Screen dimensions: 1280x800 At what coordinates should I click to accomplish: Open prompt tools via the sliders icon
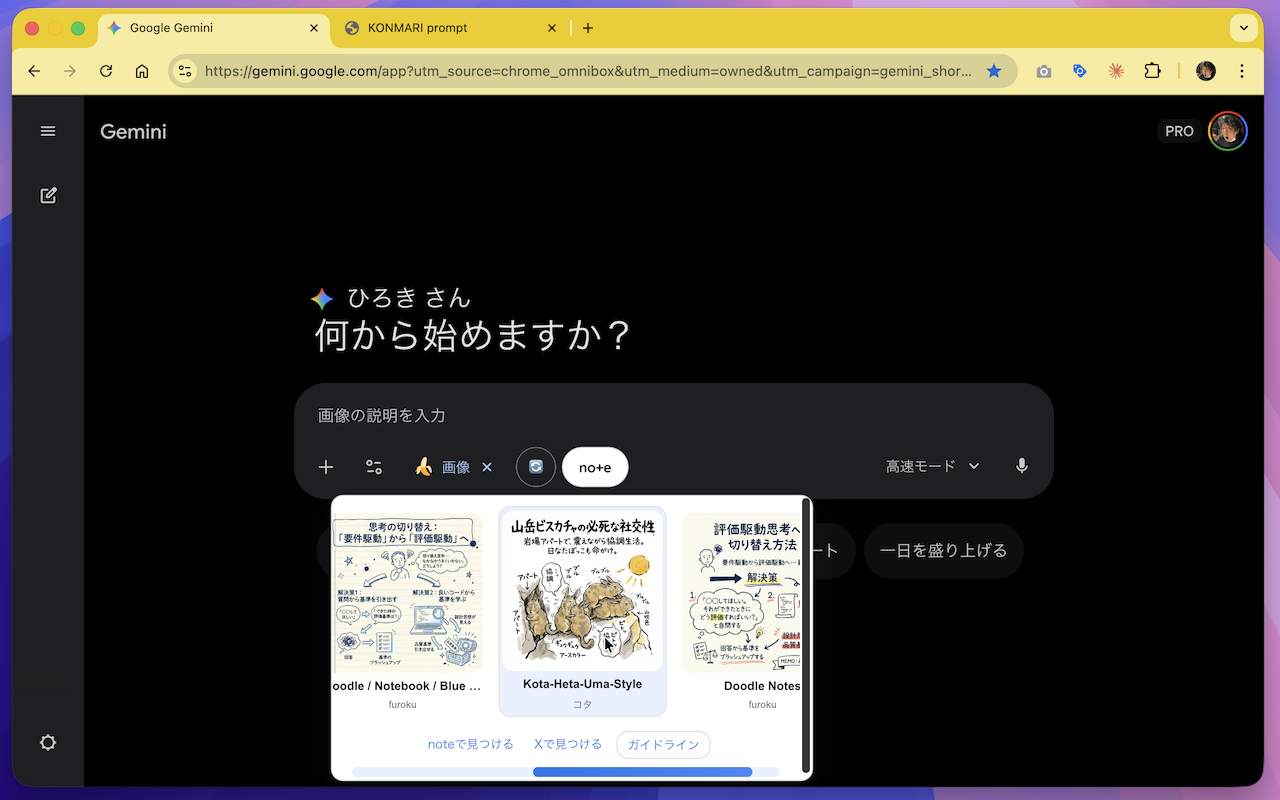(374, 466)
